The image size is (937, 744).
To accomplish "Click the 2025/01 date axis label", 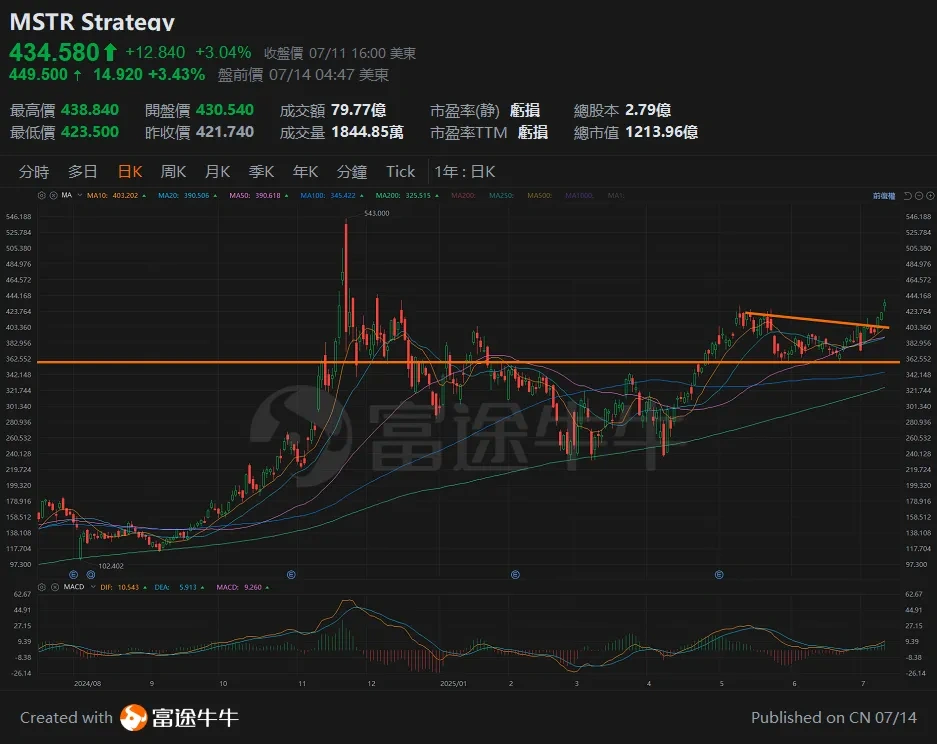I will pos(453,684).
